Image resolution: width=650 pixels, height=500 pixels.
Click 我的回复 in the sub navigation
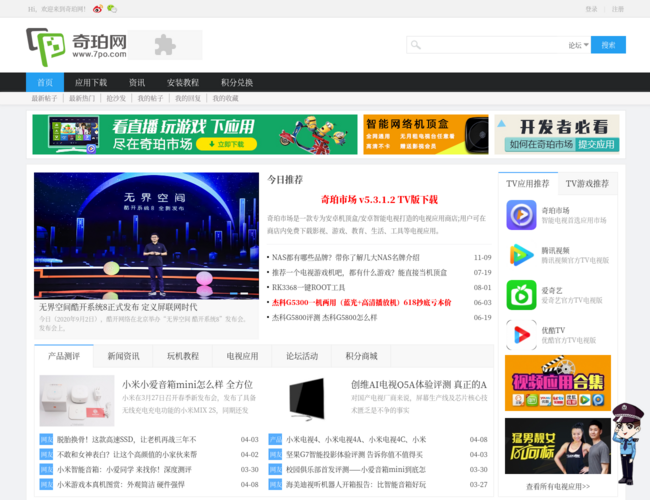click(188, 98)
